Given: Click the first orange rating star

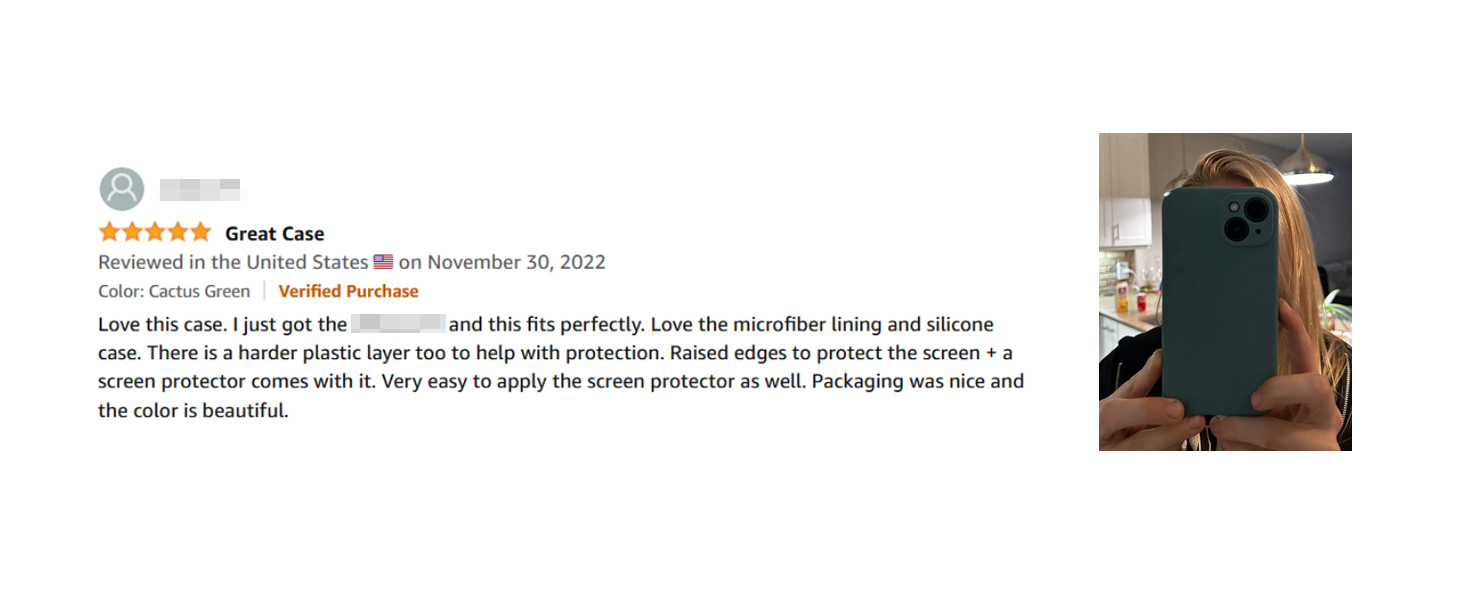Looking at the screenshot, I should click(x=109, y=233).
